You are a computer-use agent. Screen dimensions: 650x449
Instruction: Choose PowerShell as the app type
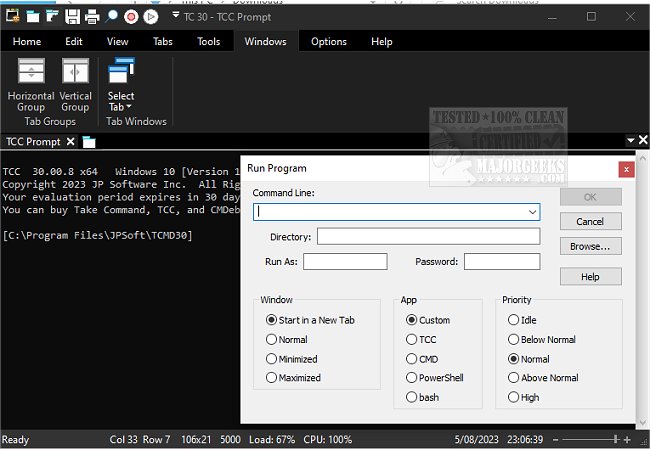click(412, 378)
